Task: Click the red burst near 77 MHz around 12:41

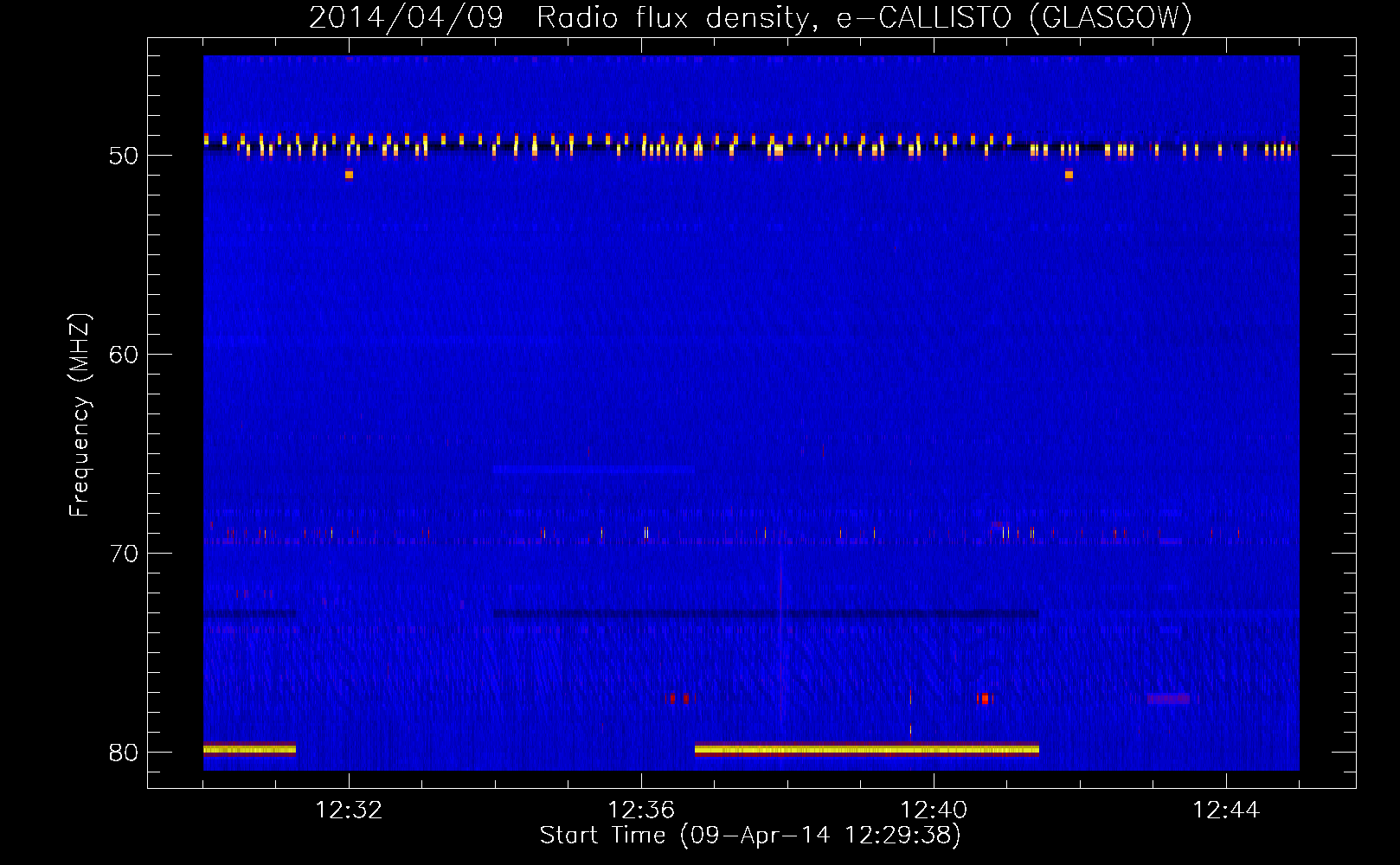Action: click(x=984, y=698)
